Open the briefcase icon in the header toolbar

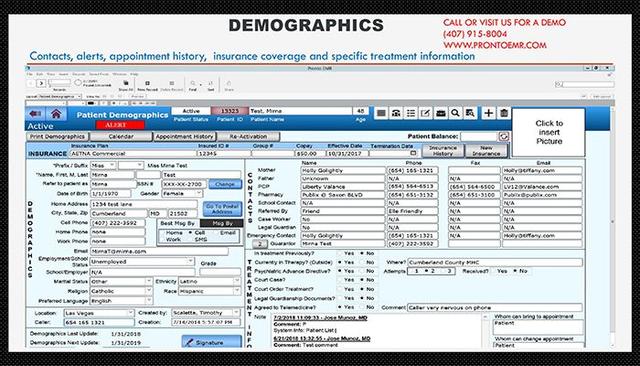point(440,113)
